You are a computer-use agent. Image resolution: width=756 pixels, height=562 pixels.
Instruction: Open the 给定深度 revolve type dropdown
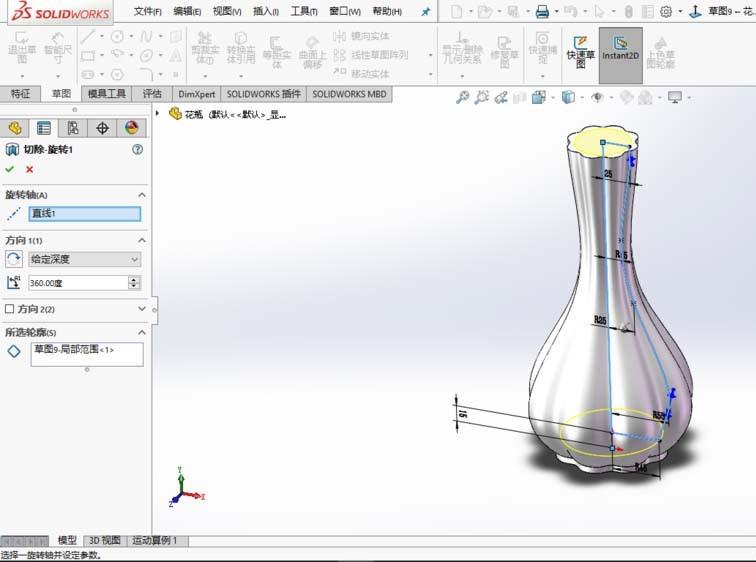click(85, 259)
